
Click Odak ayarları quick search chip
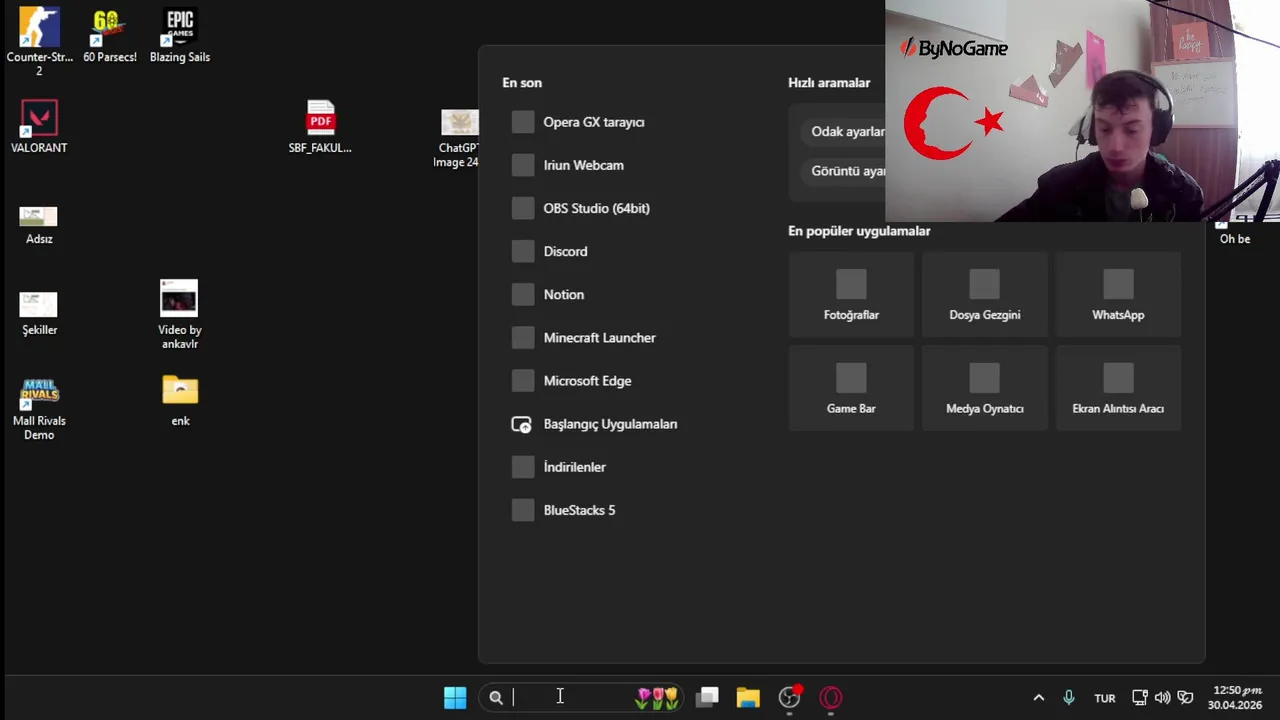(x=845, y=131)
